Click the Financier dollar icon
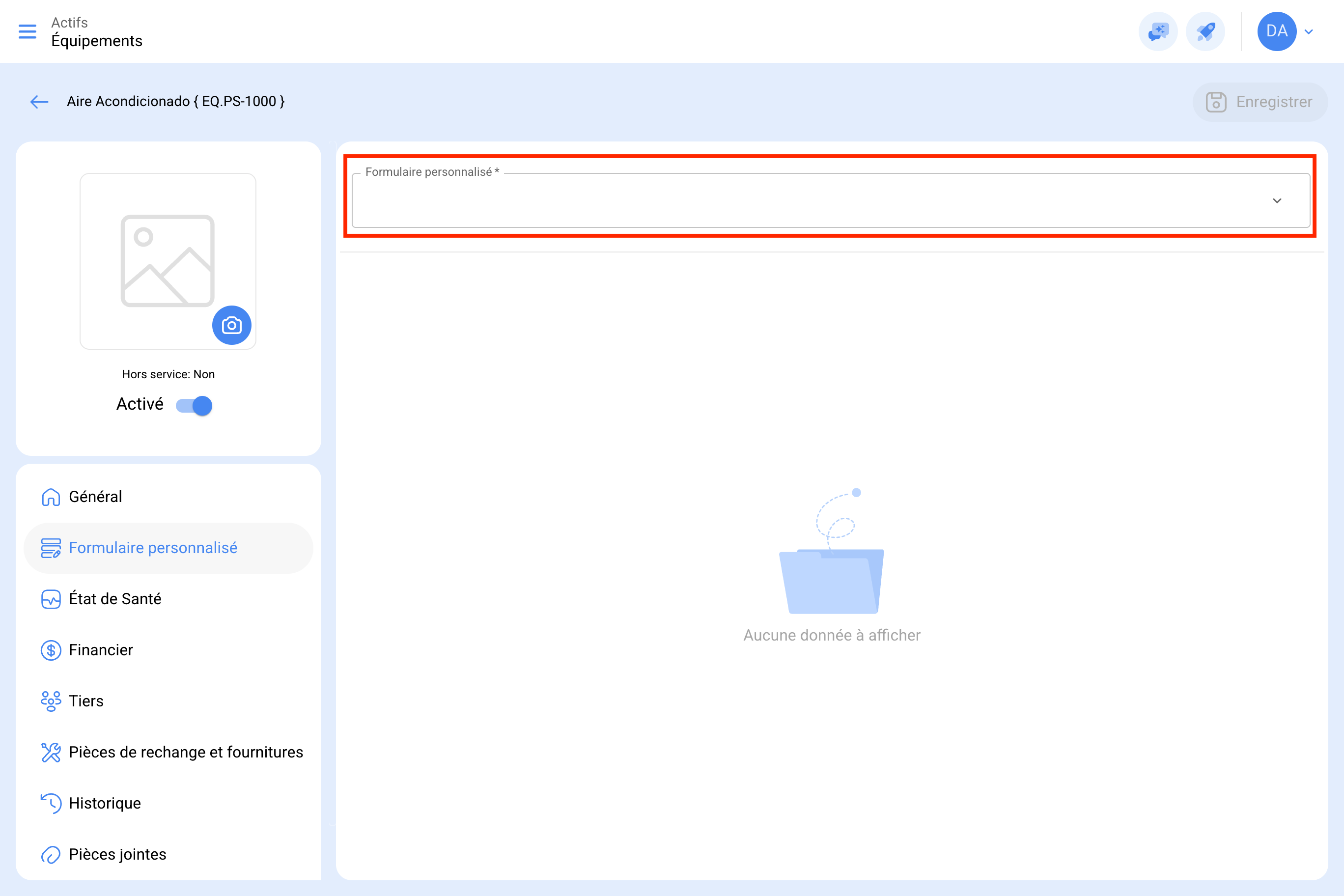This screenshot has height=896, width=1344. [51, 650]
